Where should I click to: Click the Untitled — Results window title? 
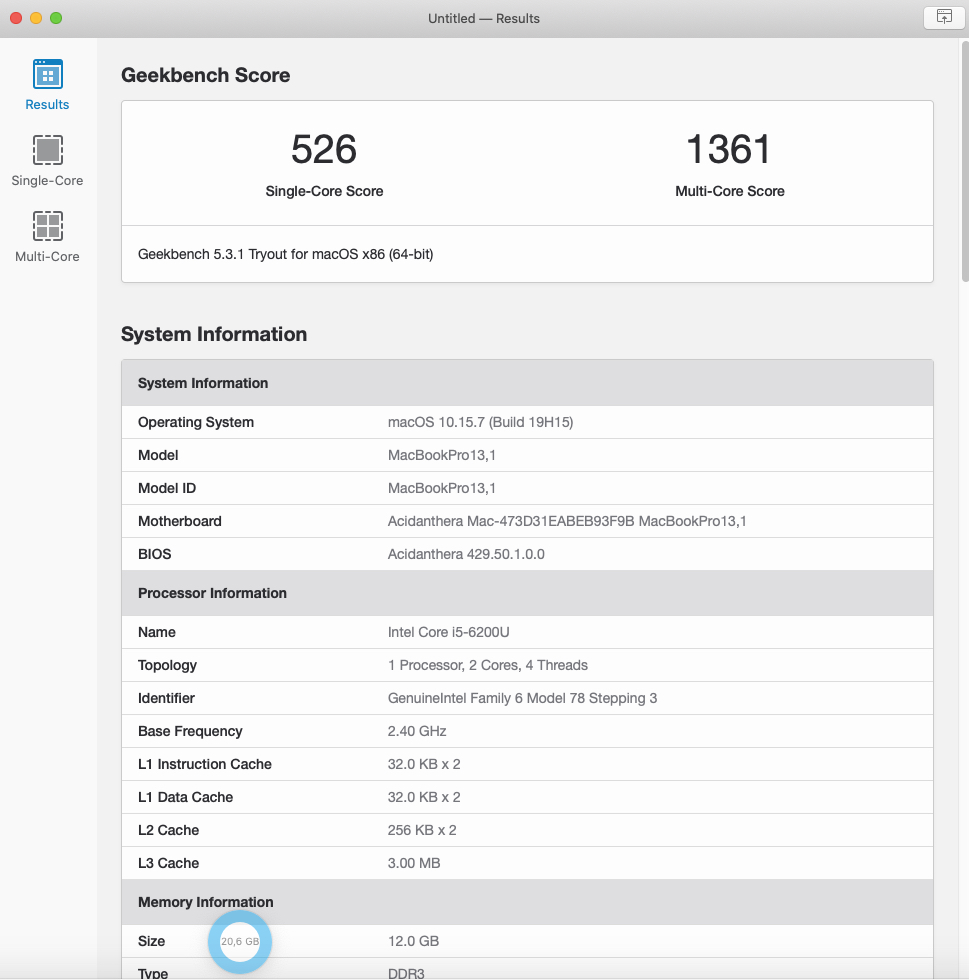[x=484, y=18]
